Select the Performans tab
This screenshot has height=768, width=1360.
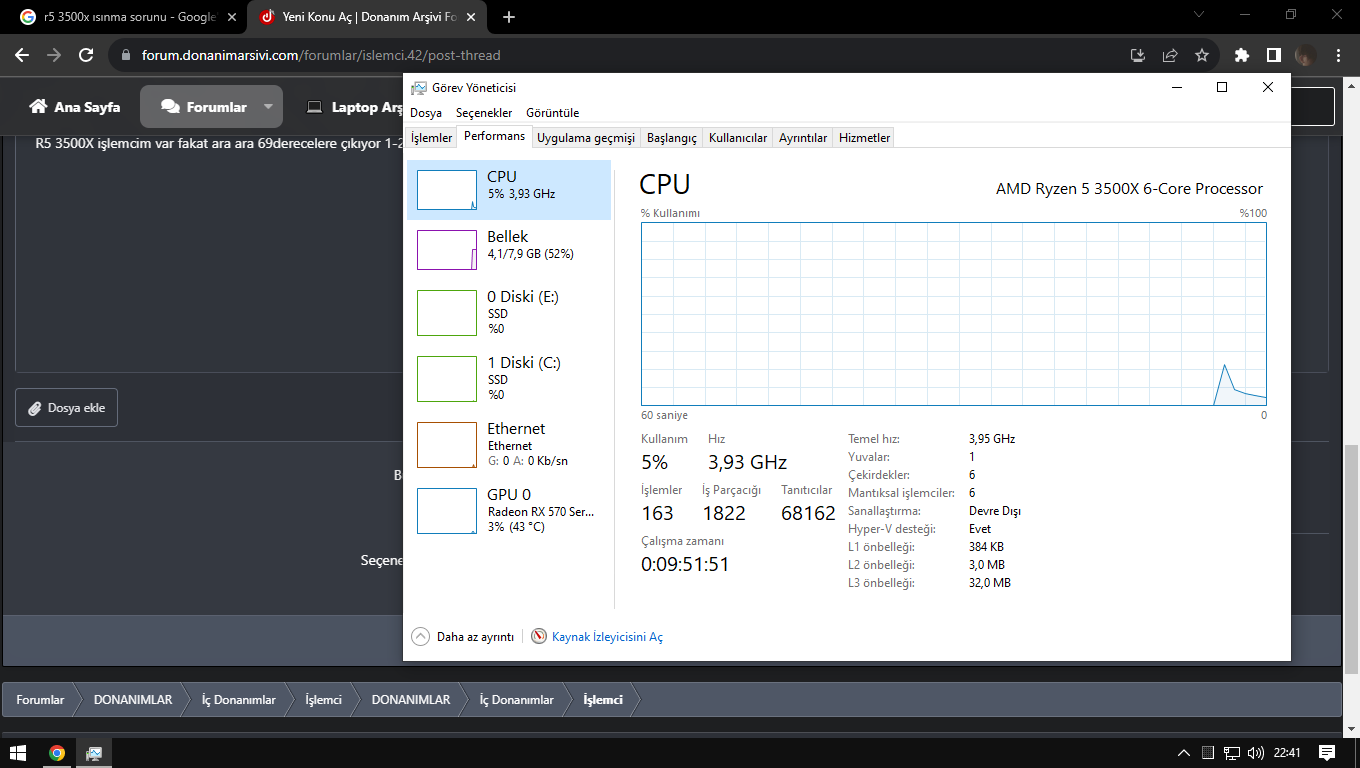[x=494, y=136]
